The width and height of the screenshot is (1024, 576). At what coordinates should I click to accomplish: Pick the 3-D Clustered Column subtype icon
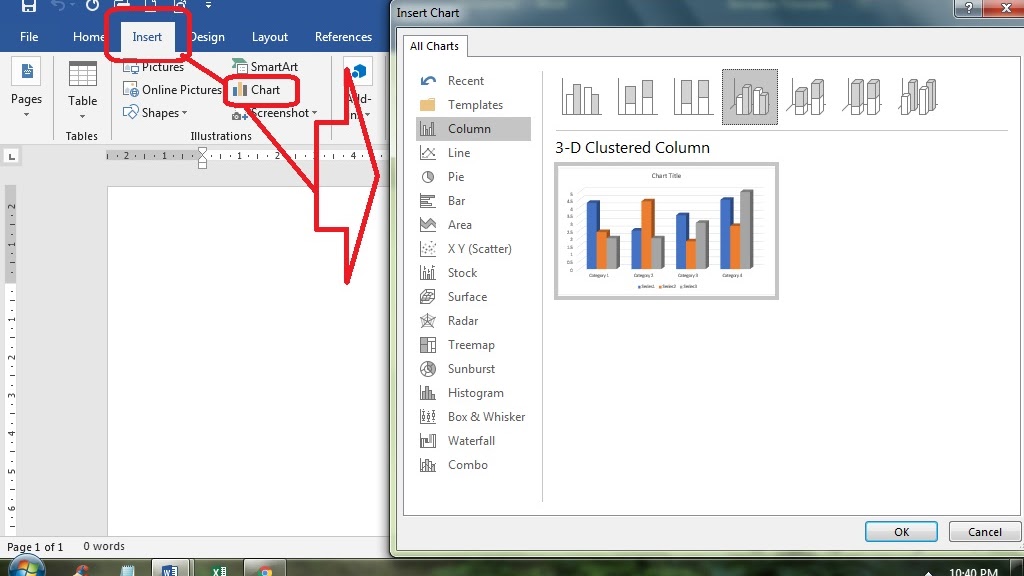click(749, 97)
